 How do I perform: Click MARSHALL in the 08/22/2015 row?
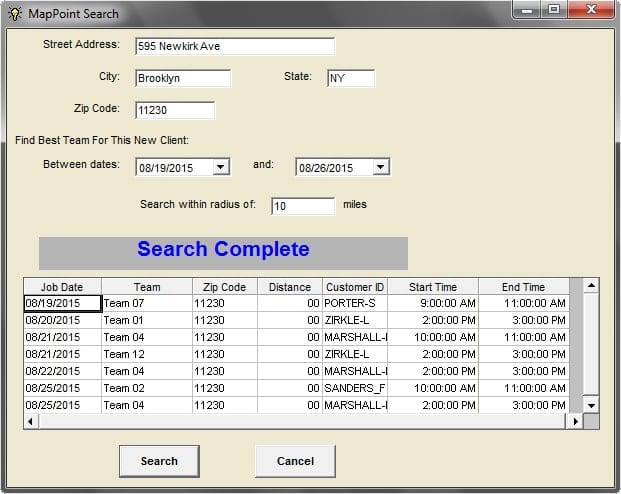[355, 371]
